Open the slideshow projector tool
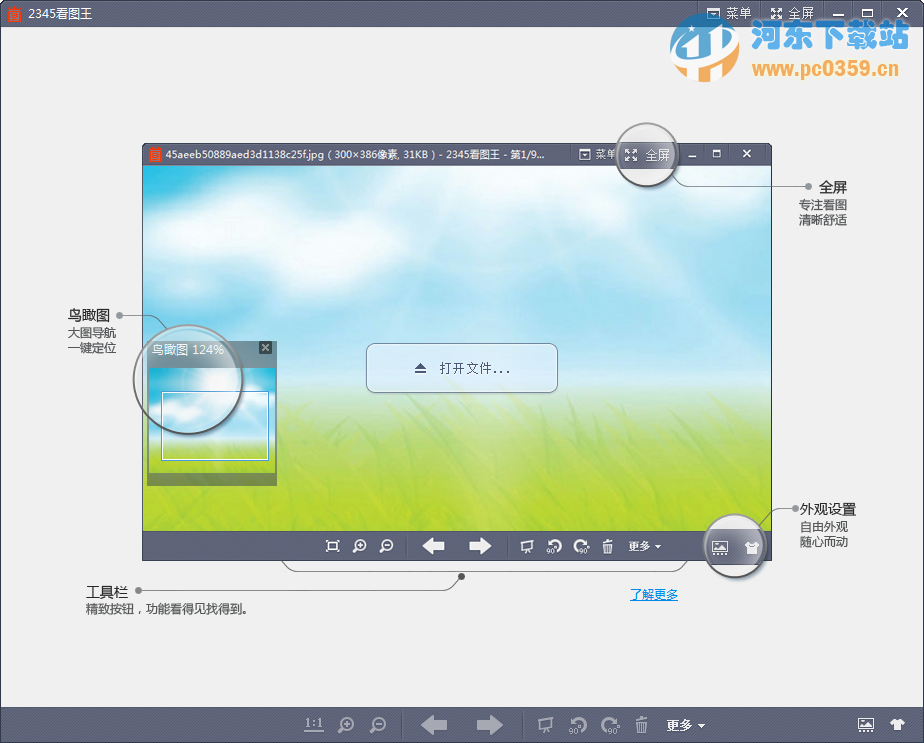 point(527,546)
